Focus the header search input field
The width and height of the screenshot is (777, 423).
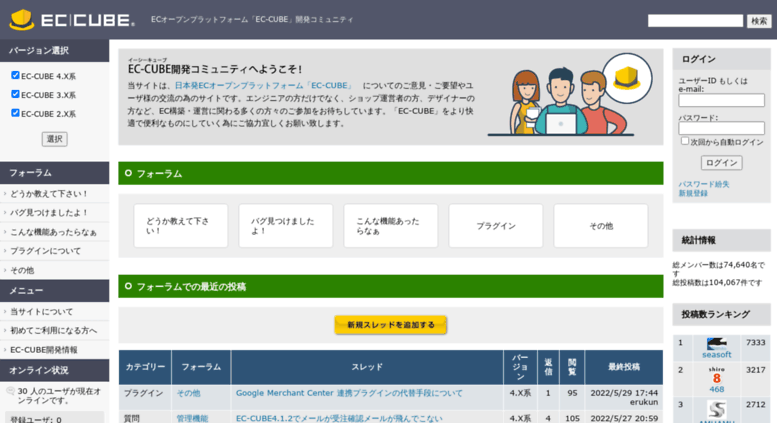(x=695, y=21)
